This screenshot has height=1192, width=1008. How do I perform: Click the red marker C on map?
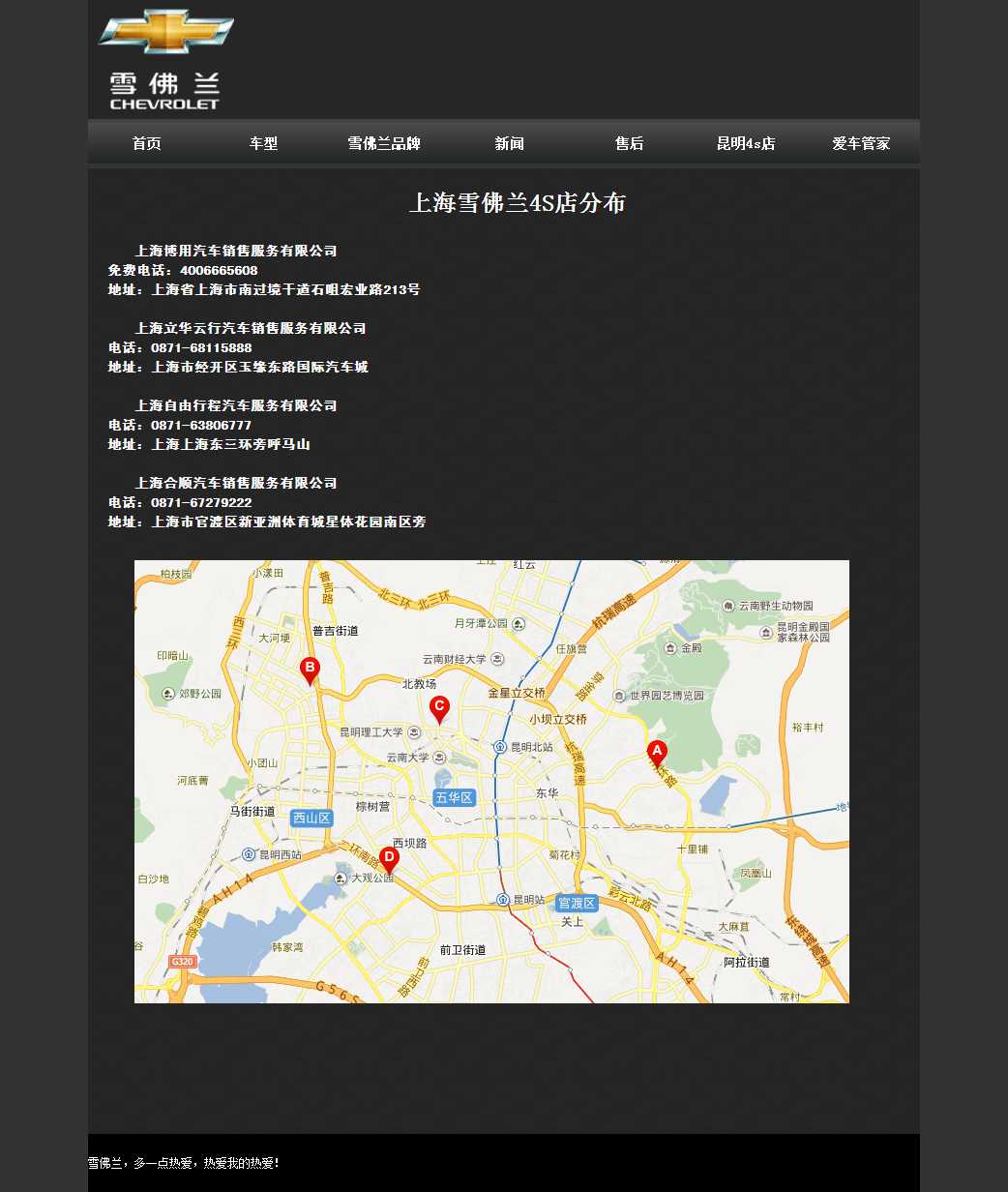pos(439,708)
